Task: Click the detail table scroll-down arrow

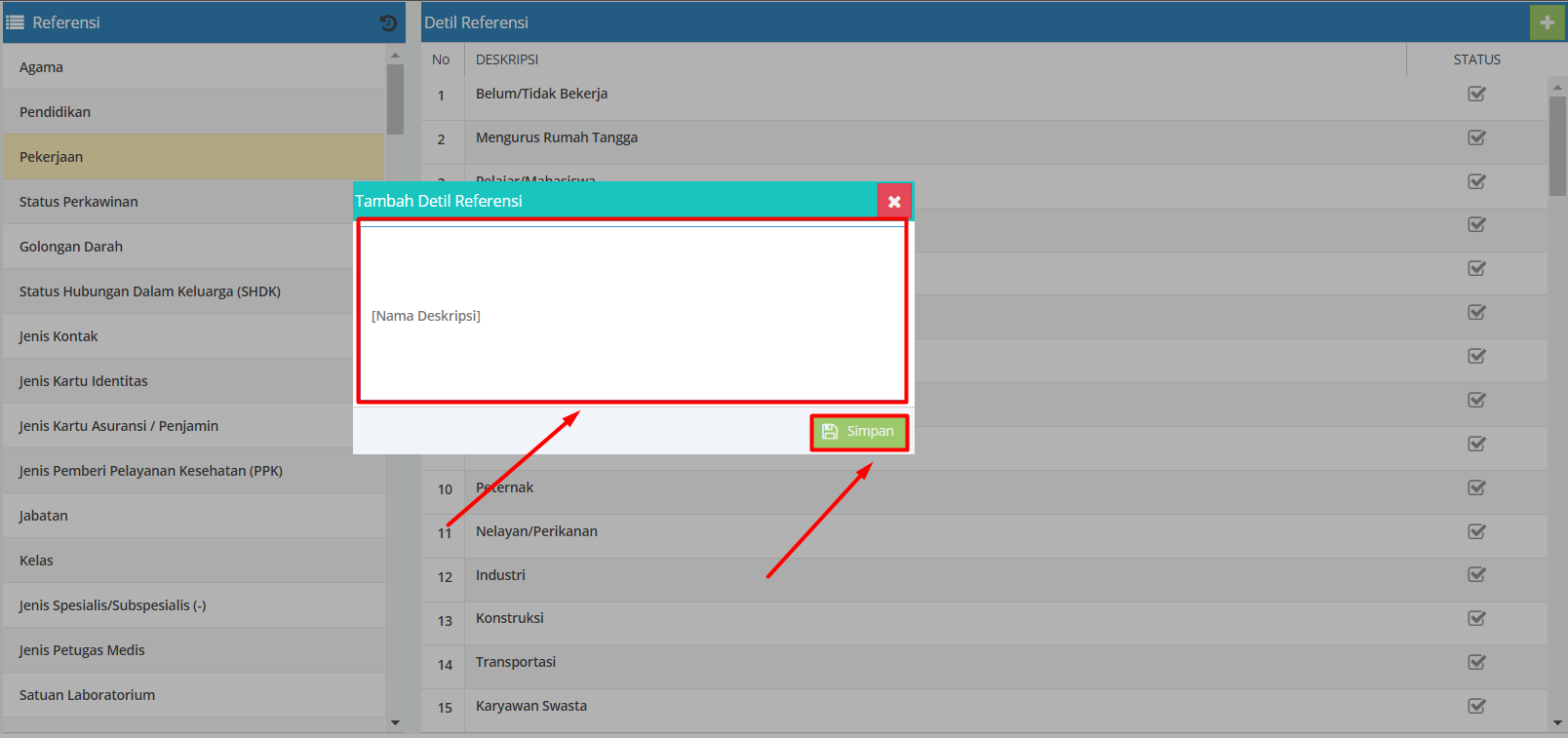Action: pos(1557,722)
